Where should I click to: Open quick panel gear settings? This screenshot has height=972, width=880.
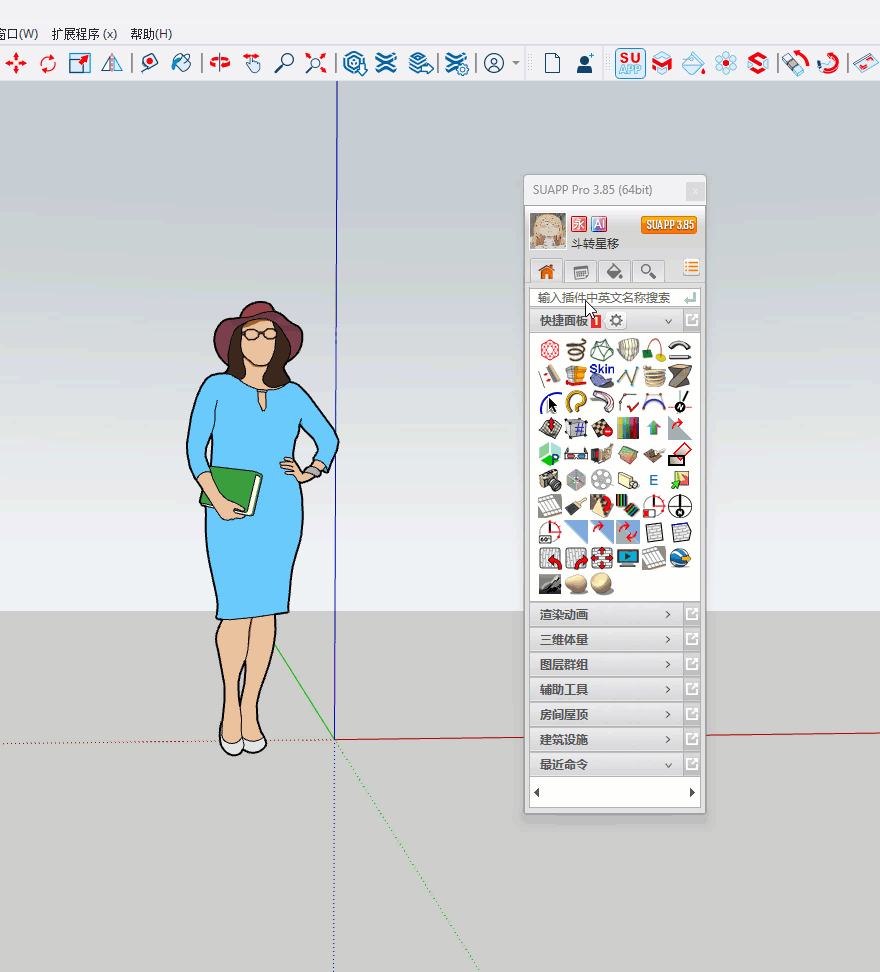(616, 321)
